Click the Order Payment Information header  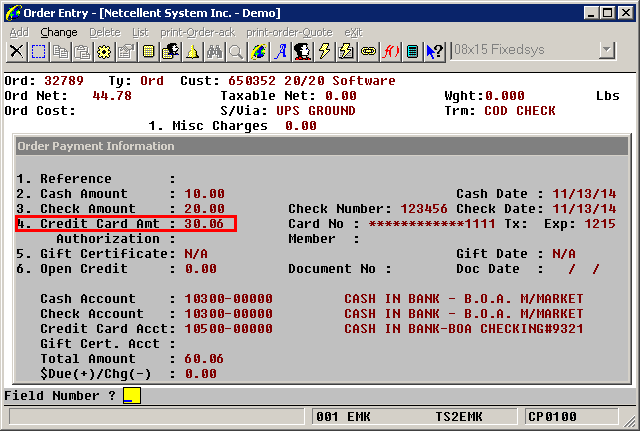pos(322,146)
